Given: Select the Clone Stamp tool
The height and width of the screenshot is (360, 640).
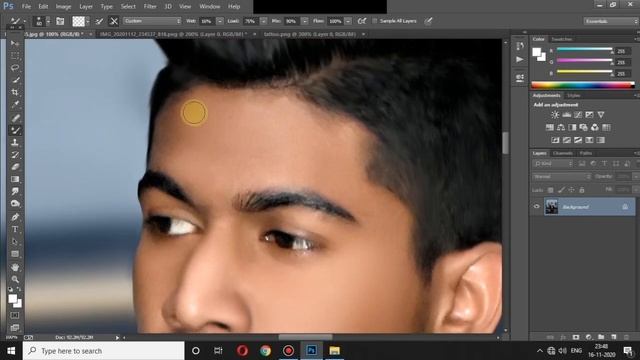Looking at the screenshot, I should [15, 143].
